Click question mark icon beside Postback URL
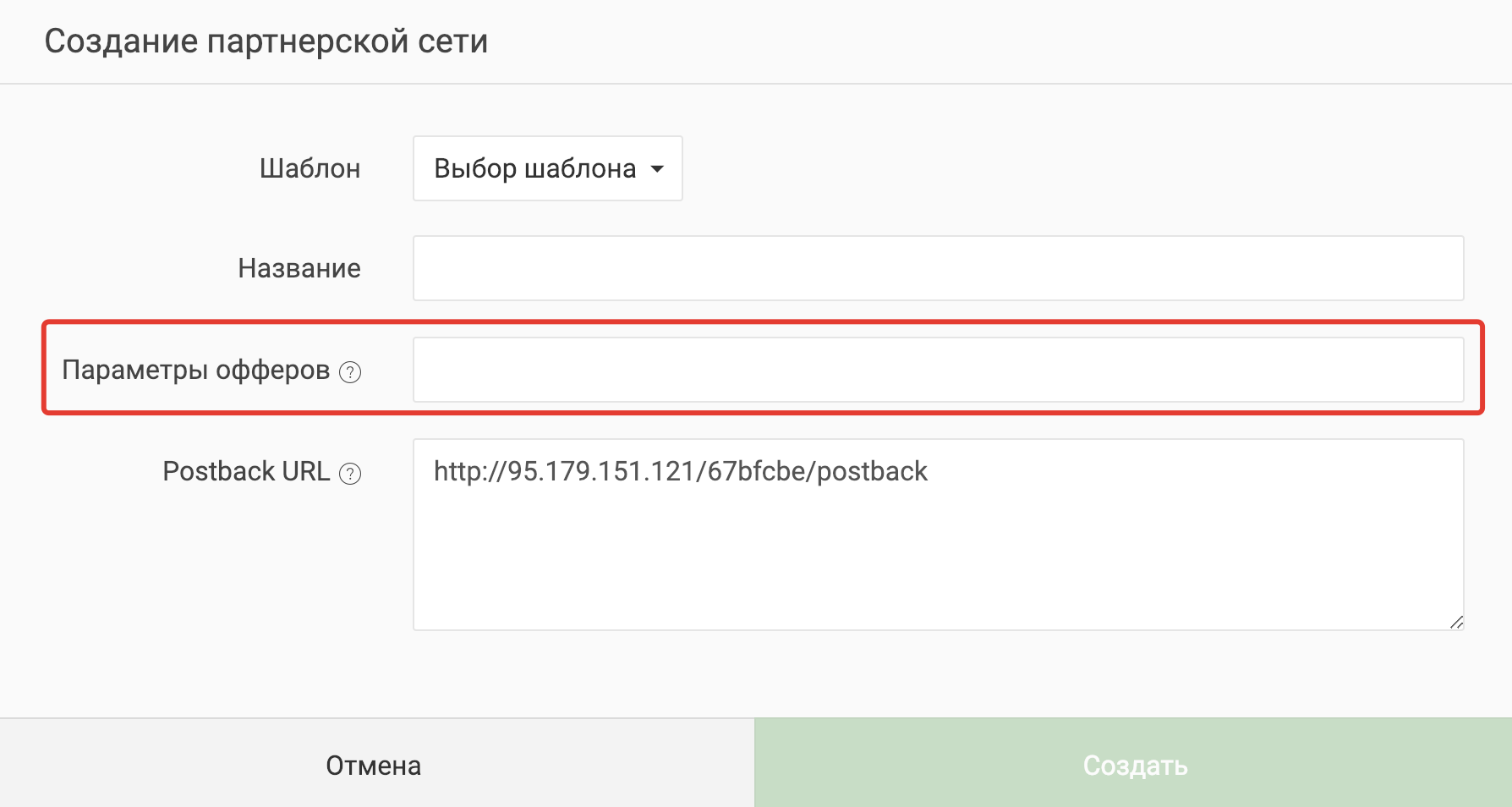Viewport: 1512px width, 807px height. (x=350, y=474)
